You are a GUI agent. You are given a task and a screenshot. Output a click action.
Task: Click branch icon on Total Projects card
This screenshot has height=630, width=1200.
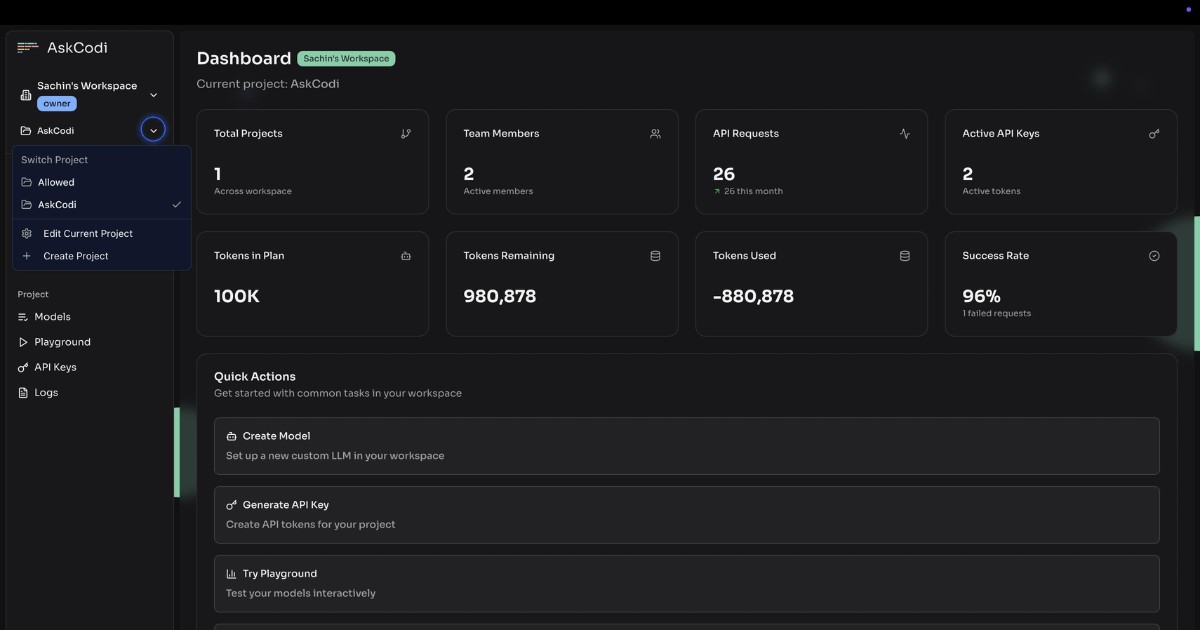pyautogui.click(x=406, y=133)
